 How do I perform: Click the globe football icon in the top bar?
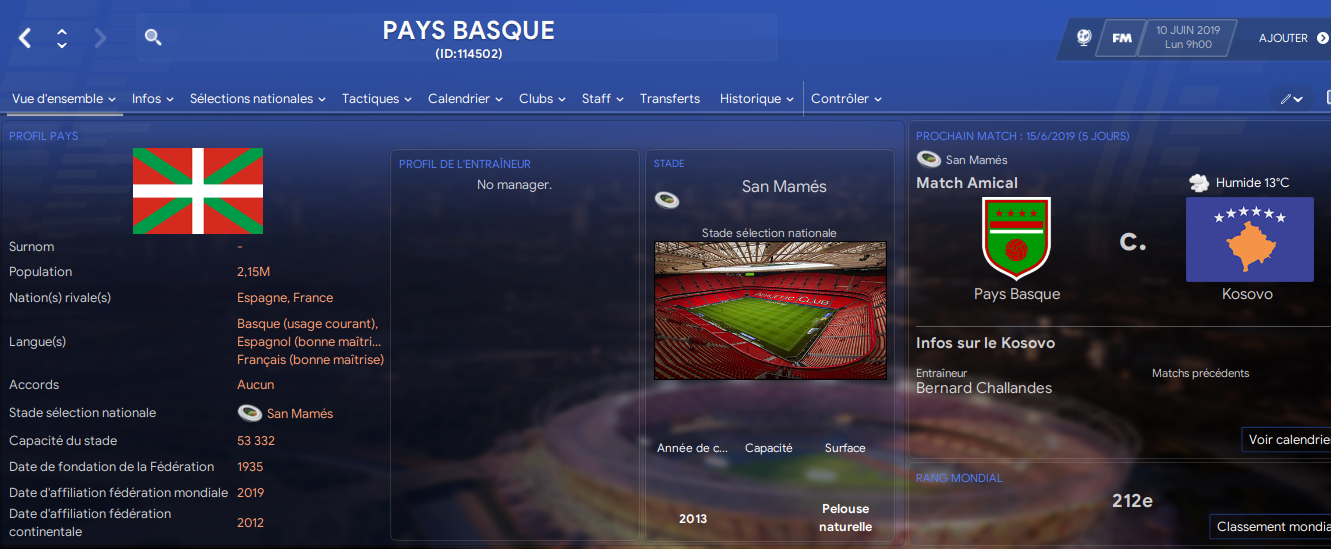click(x=1084, y=38)
